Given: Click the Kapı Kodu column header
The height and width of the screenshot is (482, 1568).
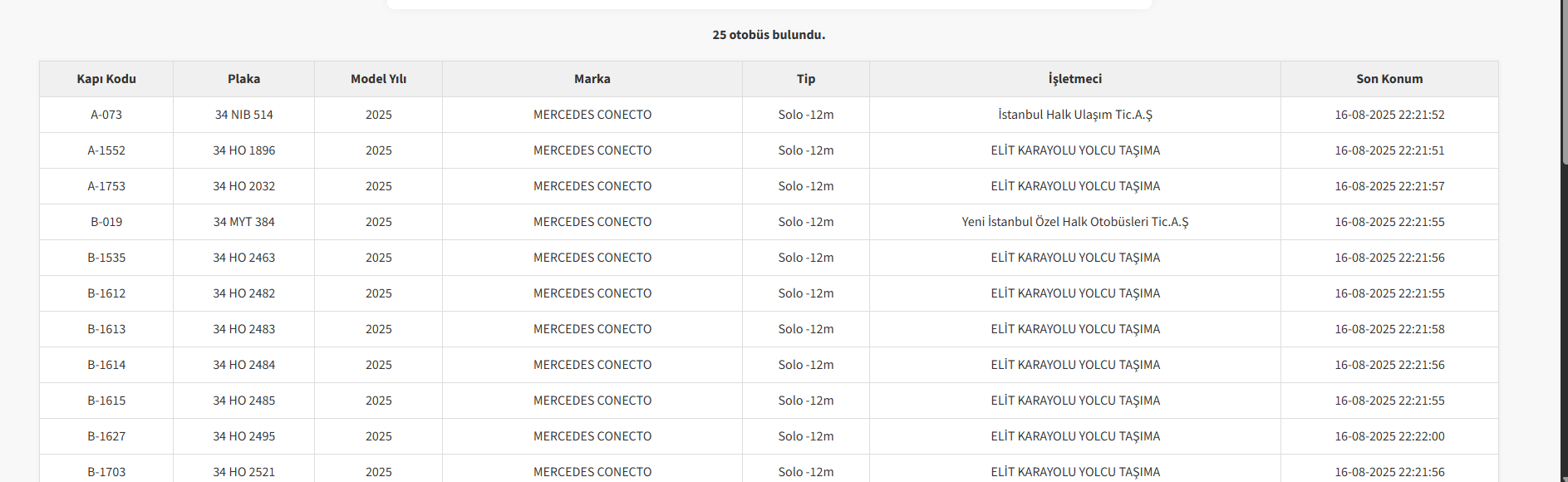Looking at the screenshot, I should point(106,79).
